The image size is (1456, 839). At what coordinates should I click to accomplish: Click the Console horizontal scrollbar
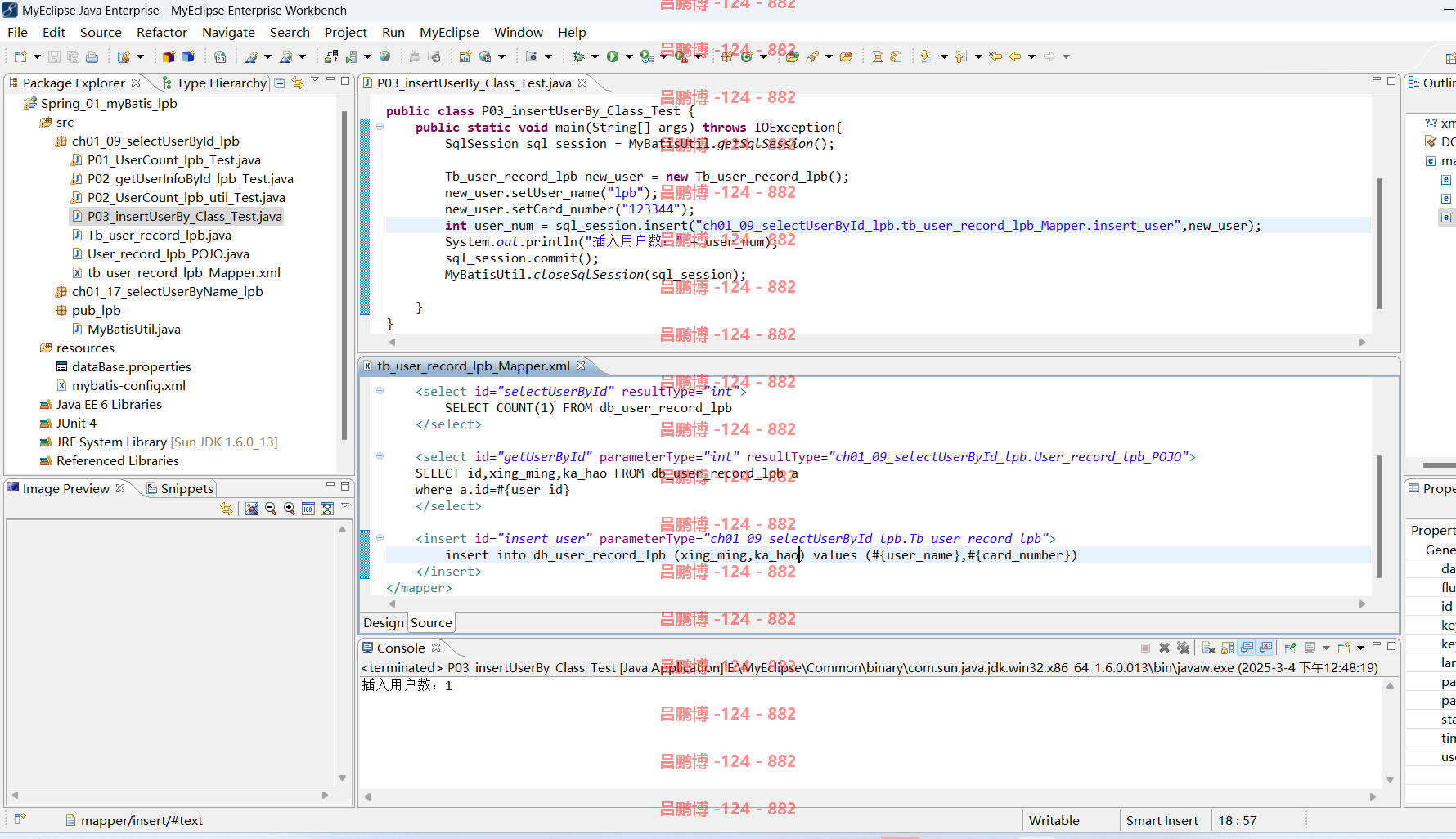pyautogui.click(x=870, y=796)
